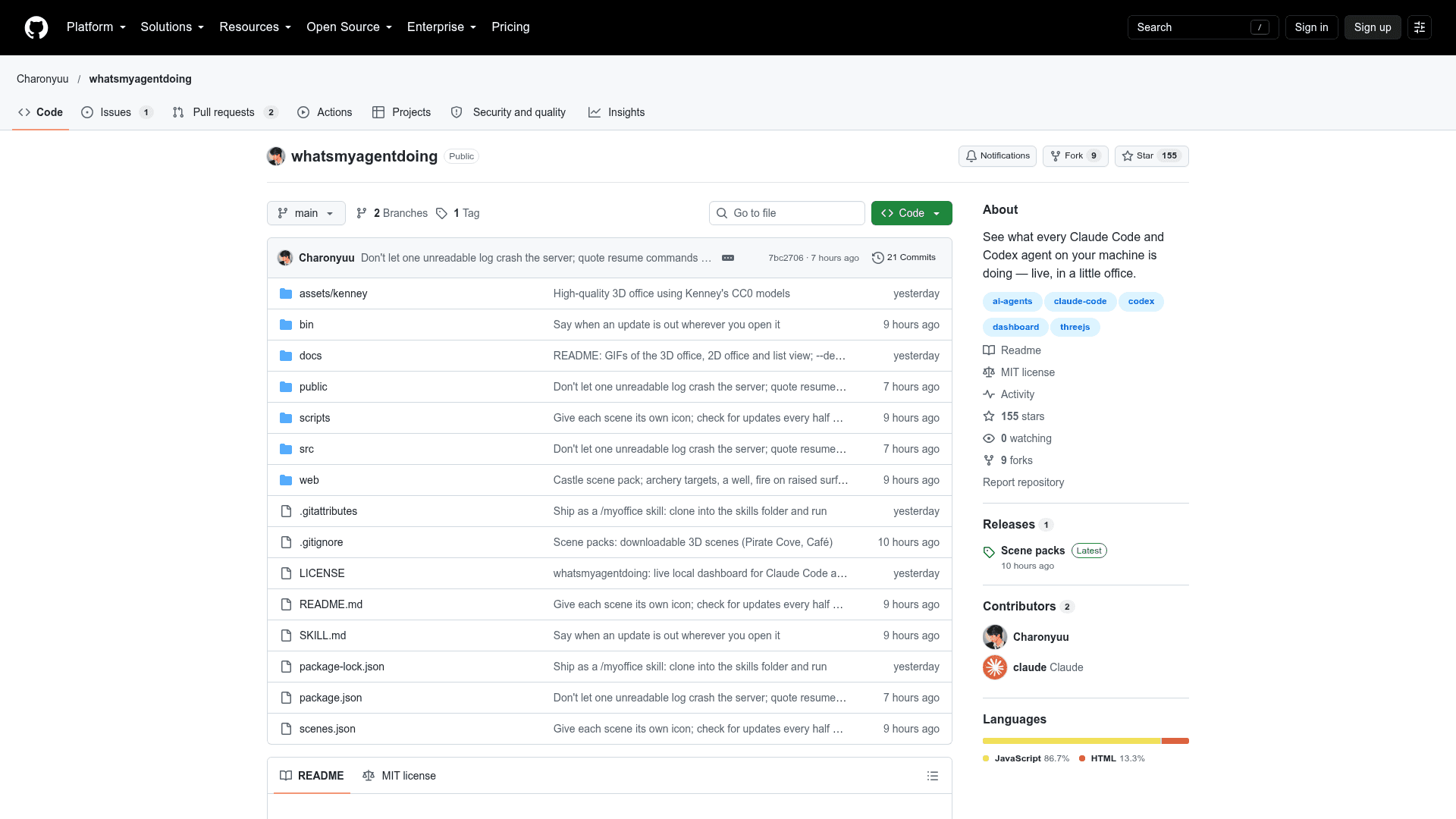The image size is (1456, 819).
Task: Open the GitHub homepage logo
Action: coord(36,27)
